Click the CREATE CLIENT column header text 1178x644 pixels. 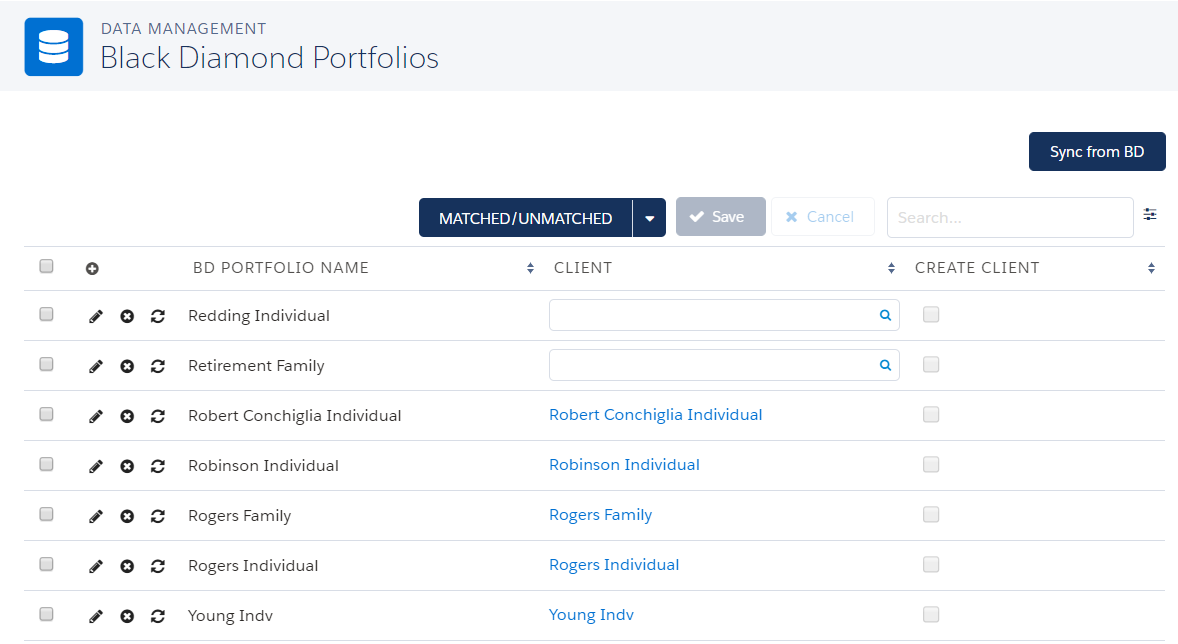[977, 268]
